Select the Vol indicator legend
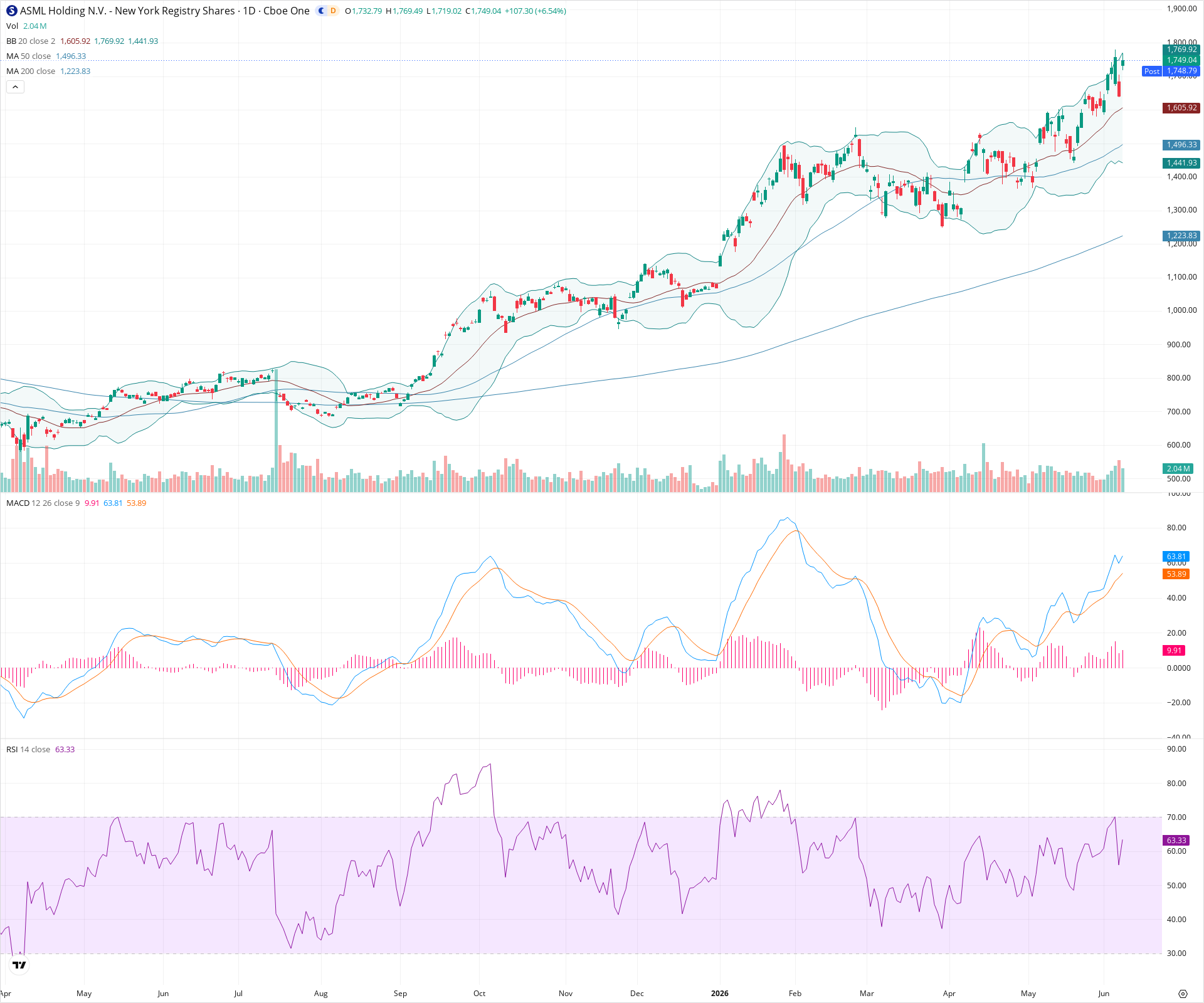This screenshot has height=1003, width=1204. (x=13, y=26)
